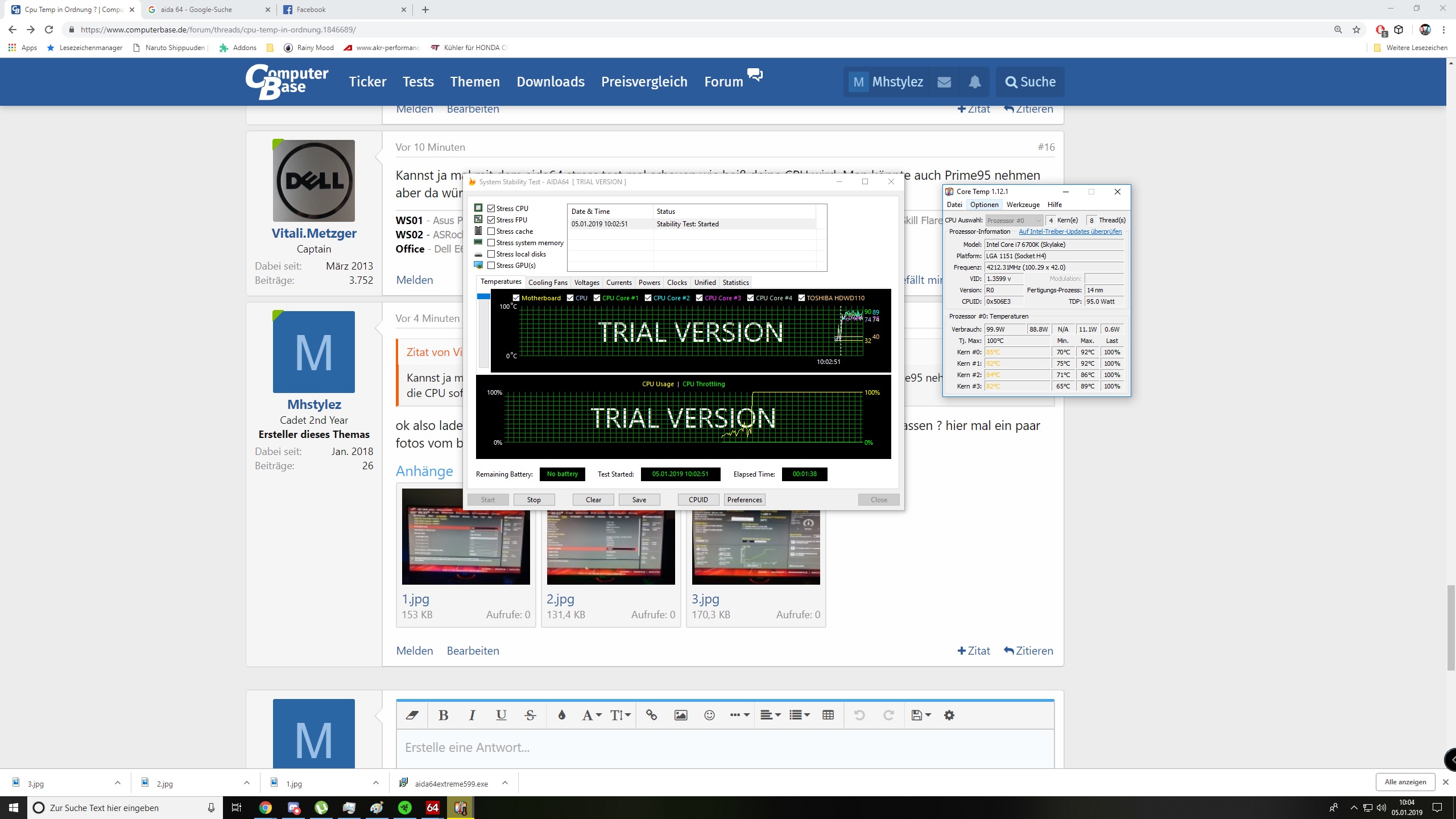Click the insert table icon in editor
1456x819 pixels.
click(828, 715)
